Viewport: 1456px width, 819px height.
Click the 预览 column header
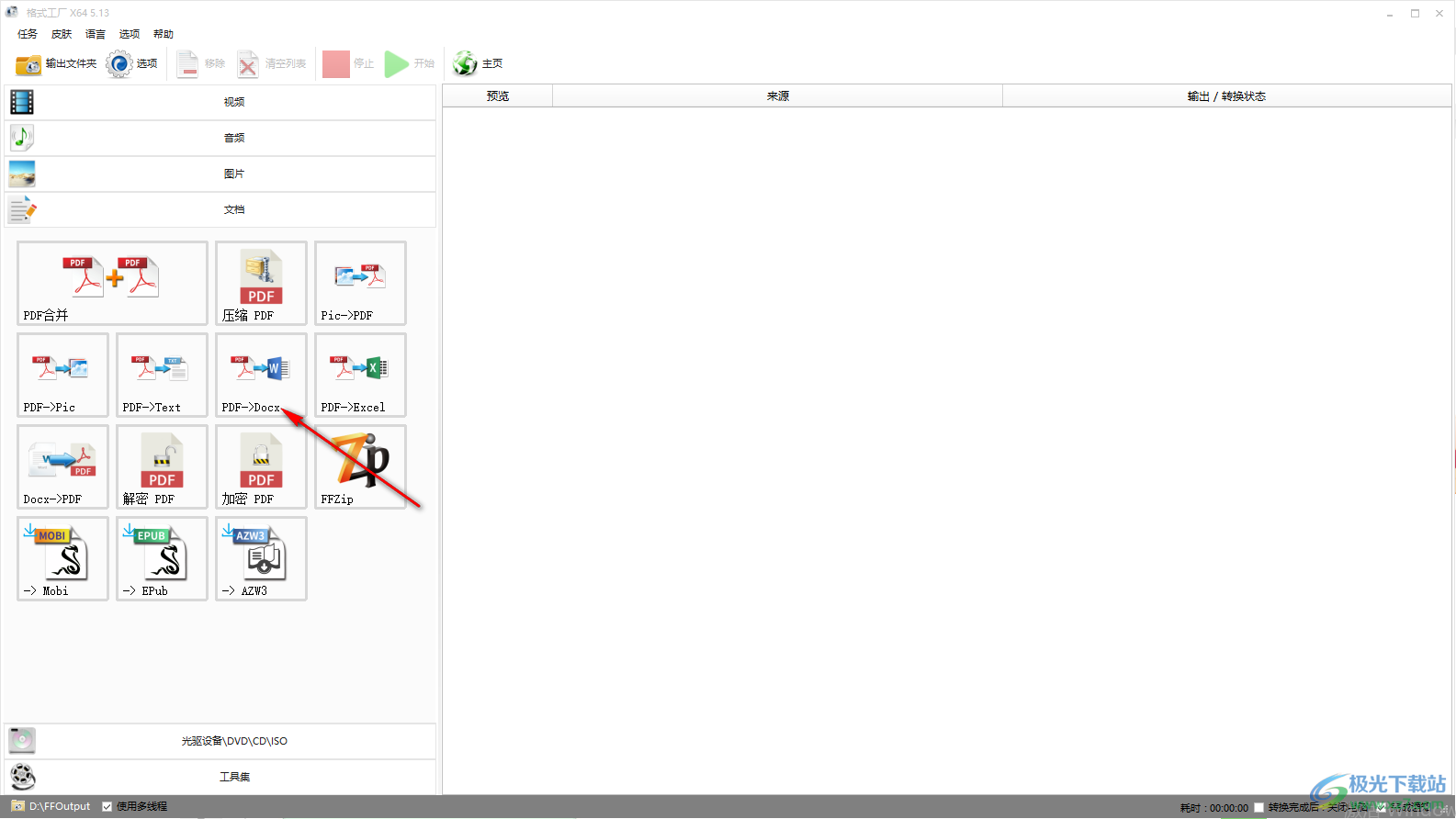(x=498, y=95)
